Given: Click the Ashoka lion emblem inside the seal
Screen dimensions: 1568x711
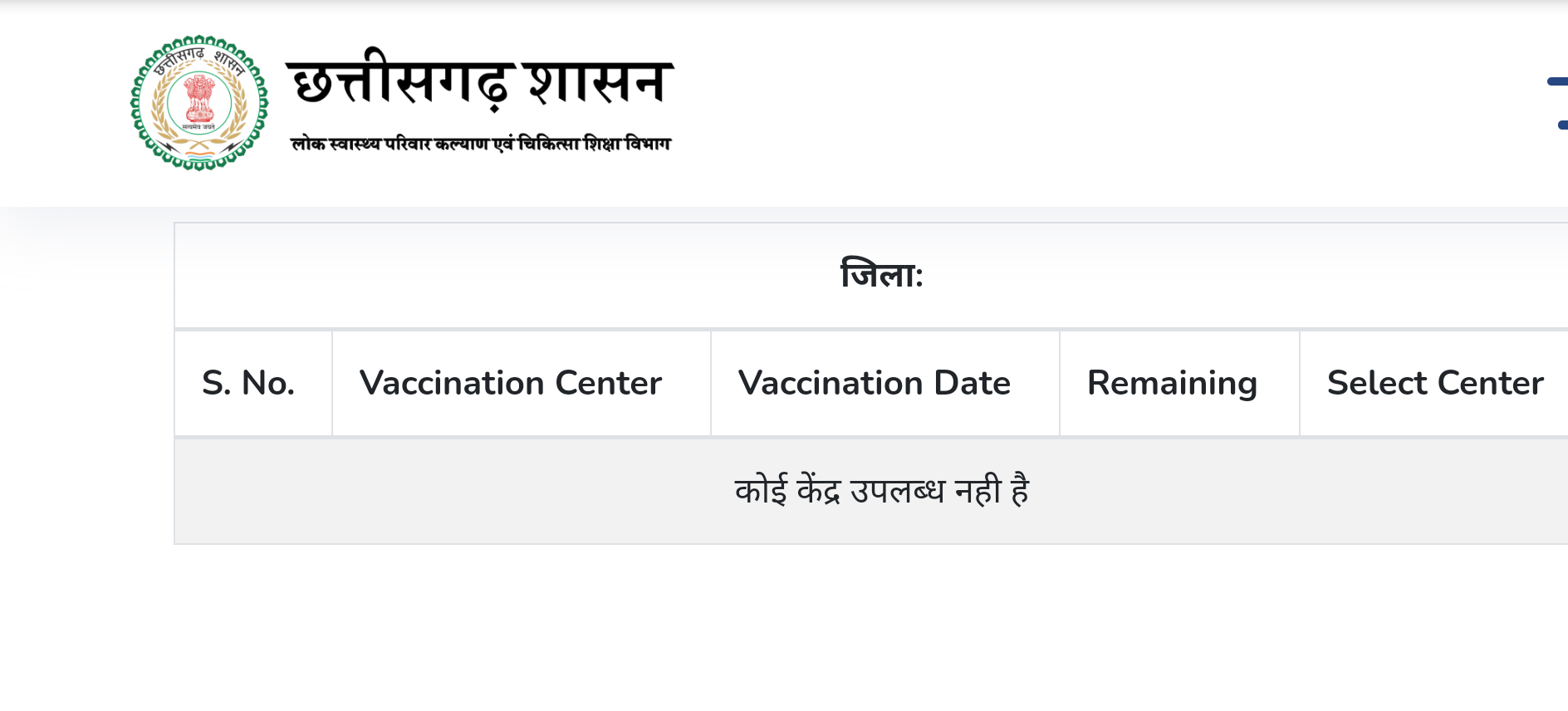Looking at the screenshot, I should (x=199, y=98).
